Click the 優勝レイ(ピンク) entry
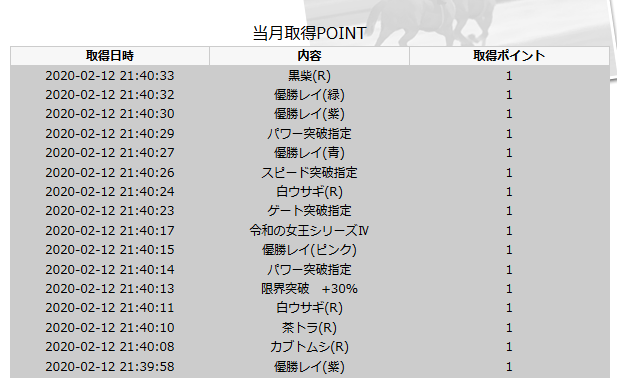The image size is (617, 378). (x=309, y=250)
